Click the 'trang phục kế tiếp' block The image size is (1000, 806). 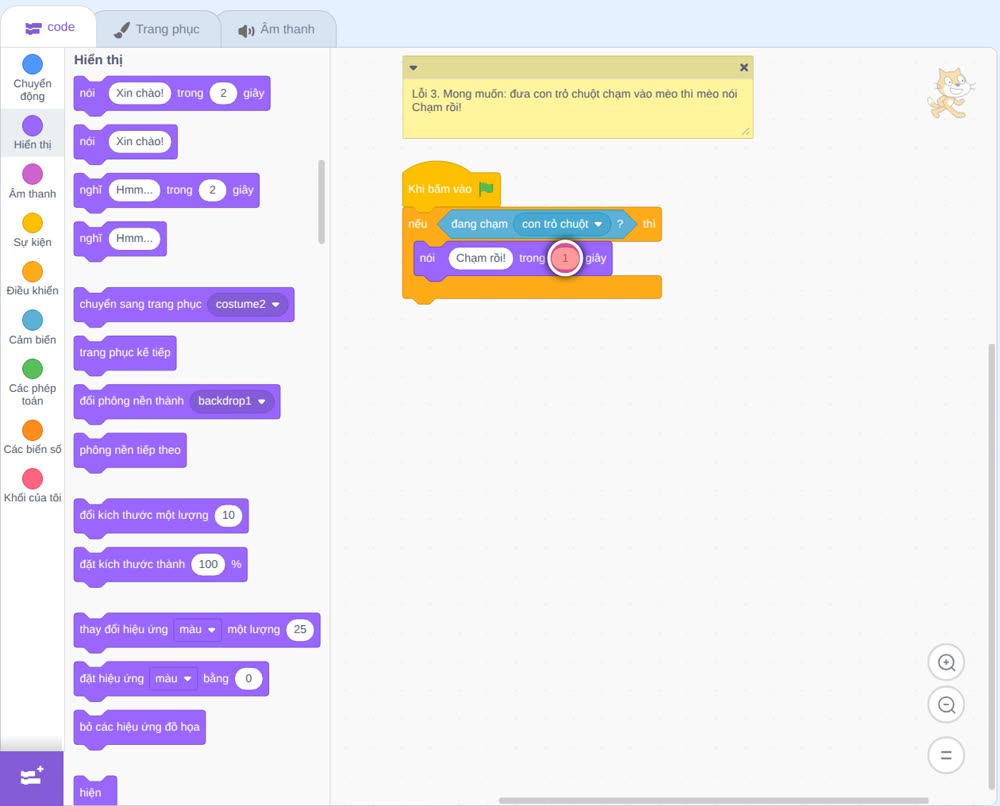tap(125, 353)
